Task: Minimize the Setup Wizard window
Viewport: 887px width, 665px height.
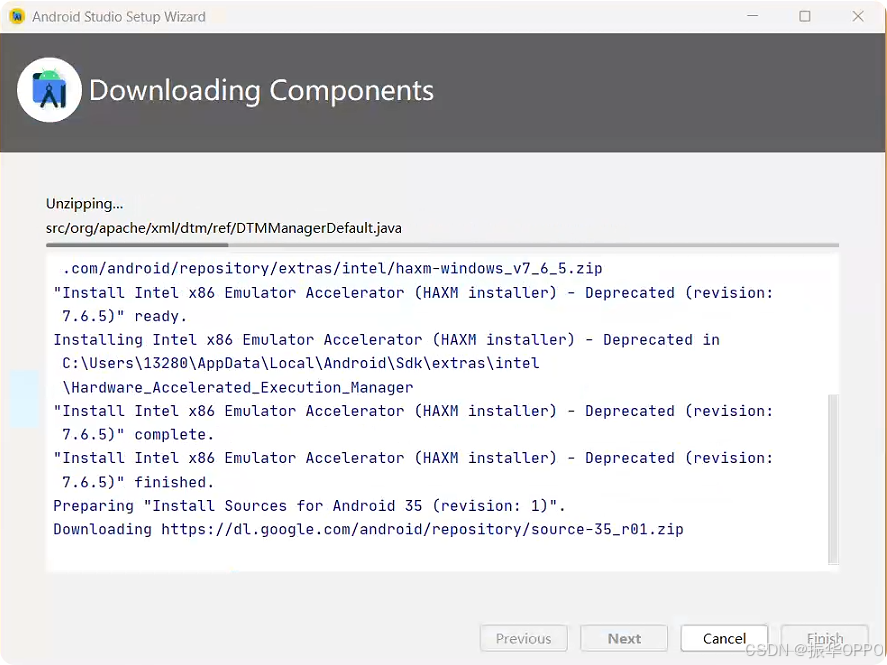Action: 752,16
